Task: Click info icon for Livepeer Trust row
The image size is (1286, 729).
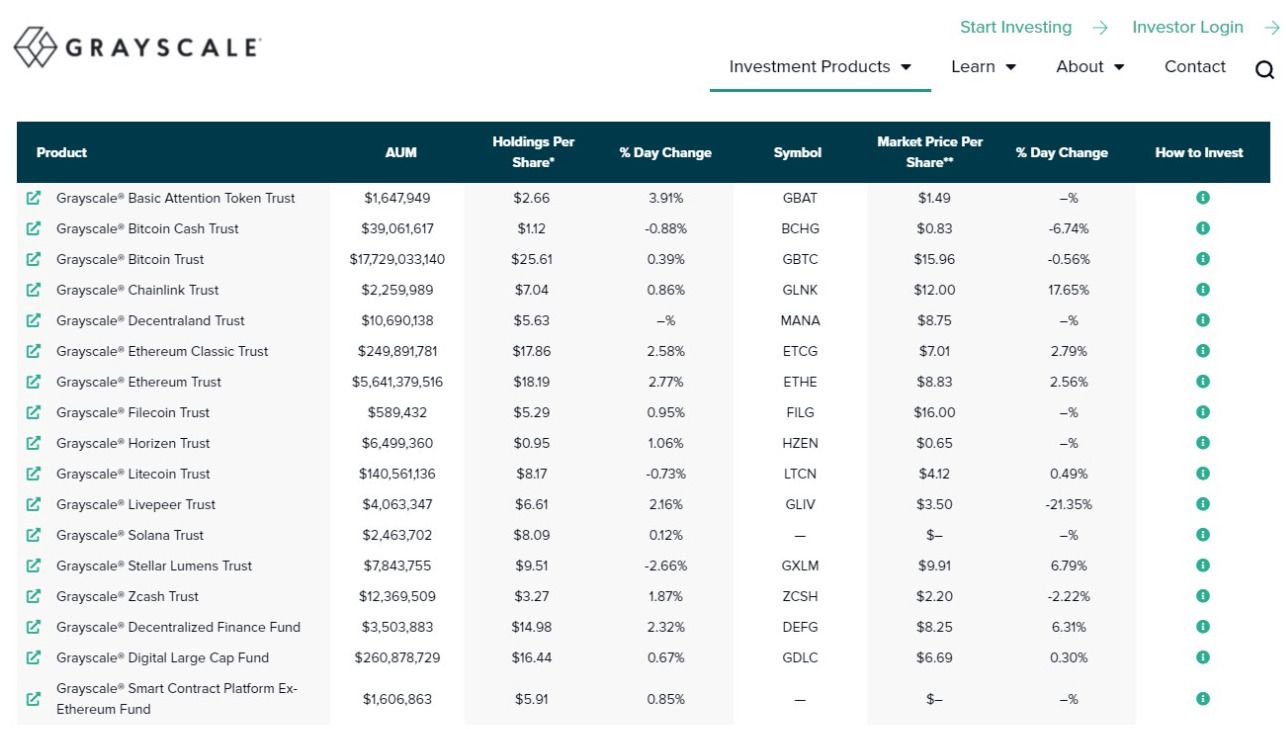Action: point(1202,504)
